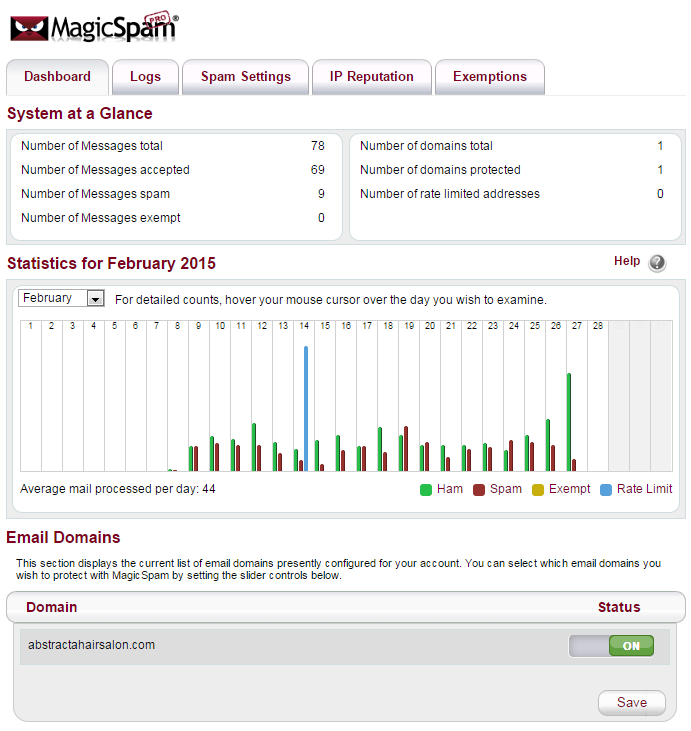
Task: Click the yellow Exempt legend square
Action: click(x=538, y=490)
